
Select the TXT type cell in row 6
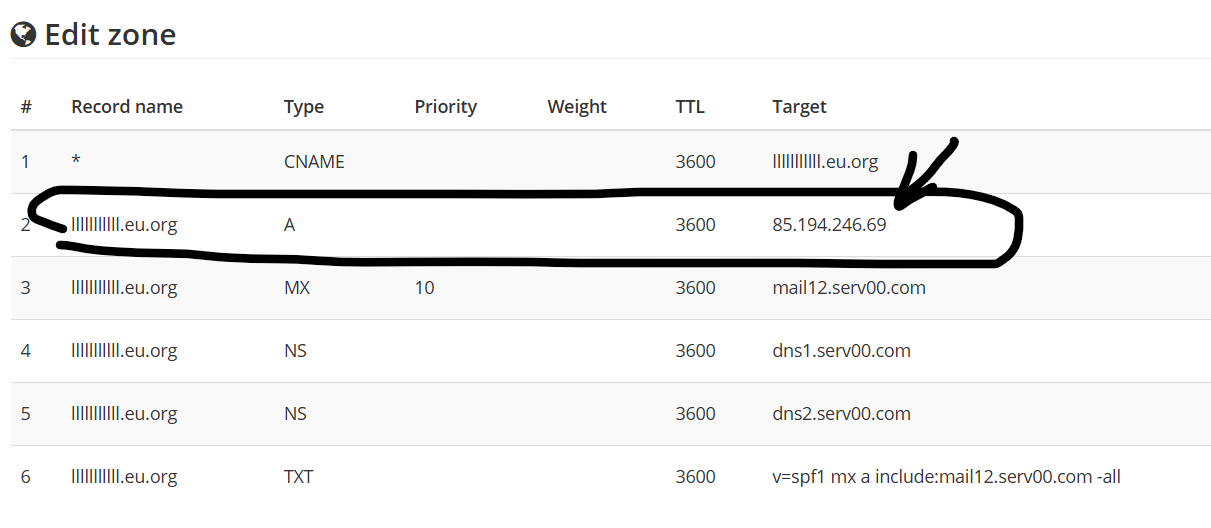point(299,477)
